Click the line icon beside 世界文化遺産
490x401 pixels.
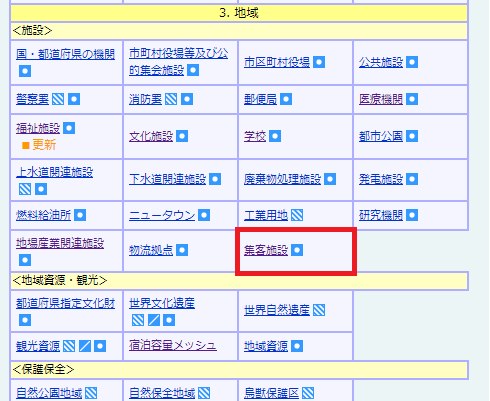[x=154, y=320]
